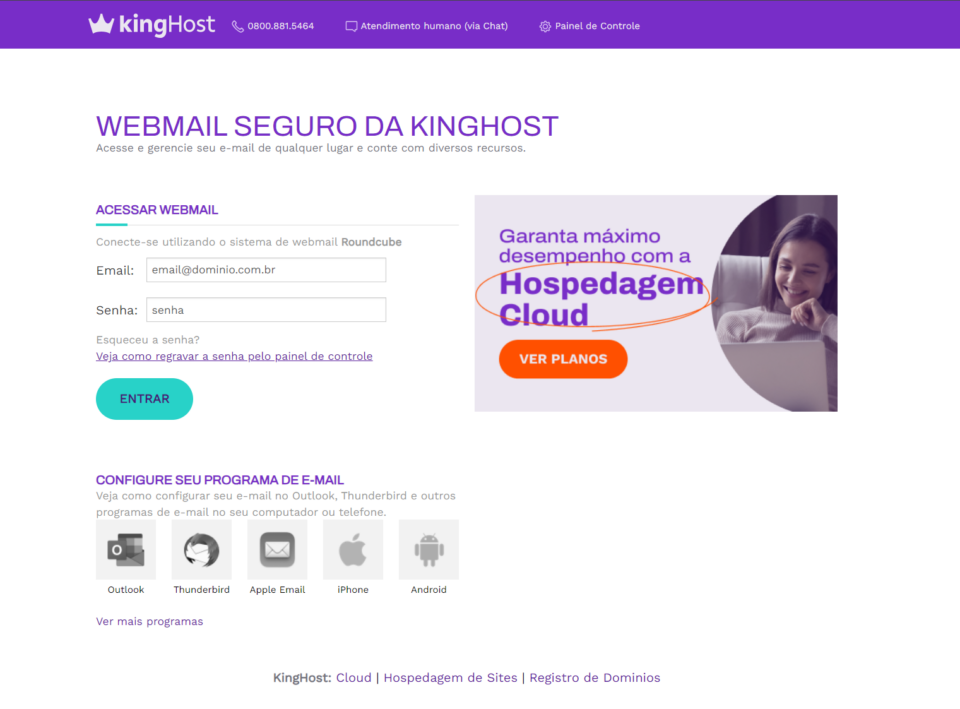Image resolution: width=960 pixels, height=709 pixels.
Task: Open the Cloud footer link
Action: [354, 678]
